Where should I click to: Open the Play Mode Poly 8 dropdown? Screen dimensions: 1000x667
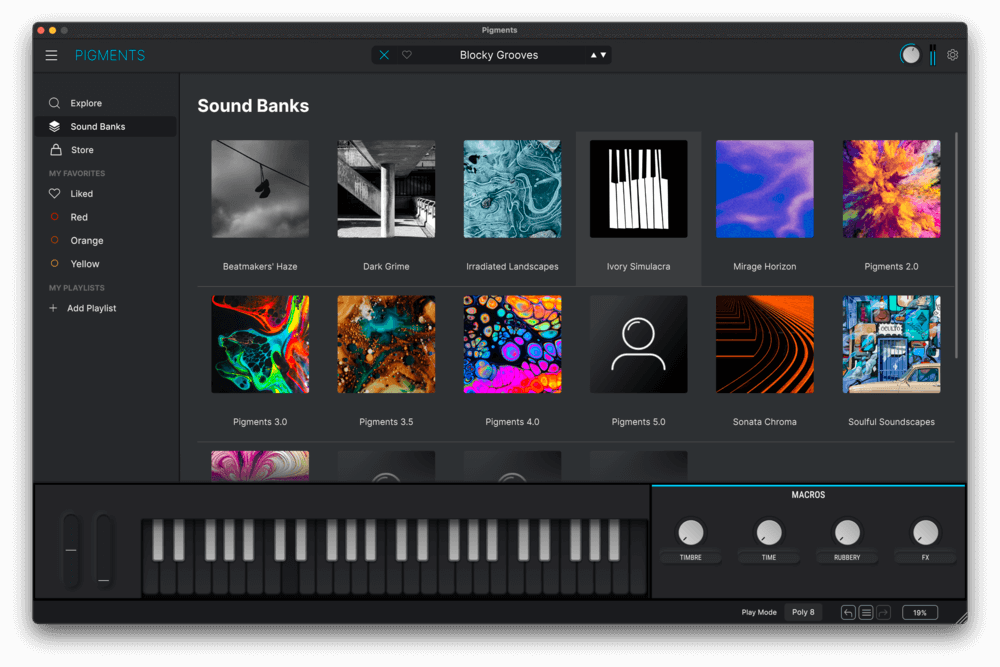803,612
